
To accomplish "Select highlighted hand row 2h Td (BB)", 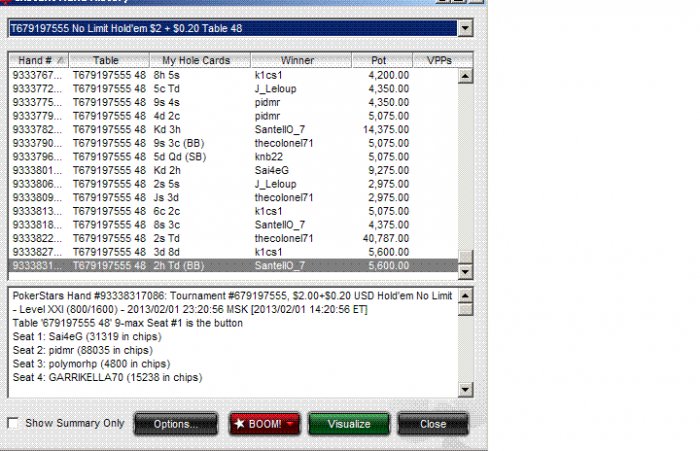I will tap(233, 266).
